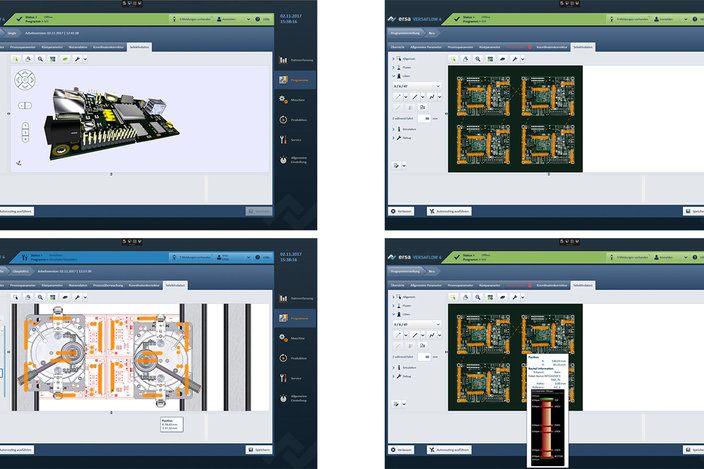Expand the Fluxer tree node in top-right window

pyautogui.click(x=393, y=67)
